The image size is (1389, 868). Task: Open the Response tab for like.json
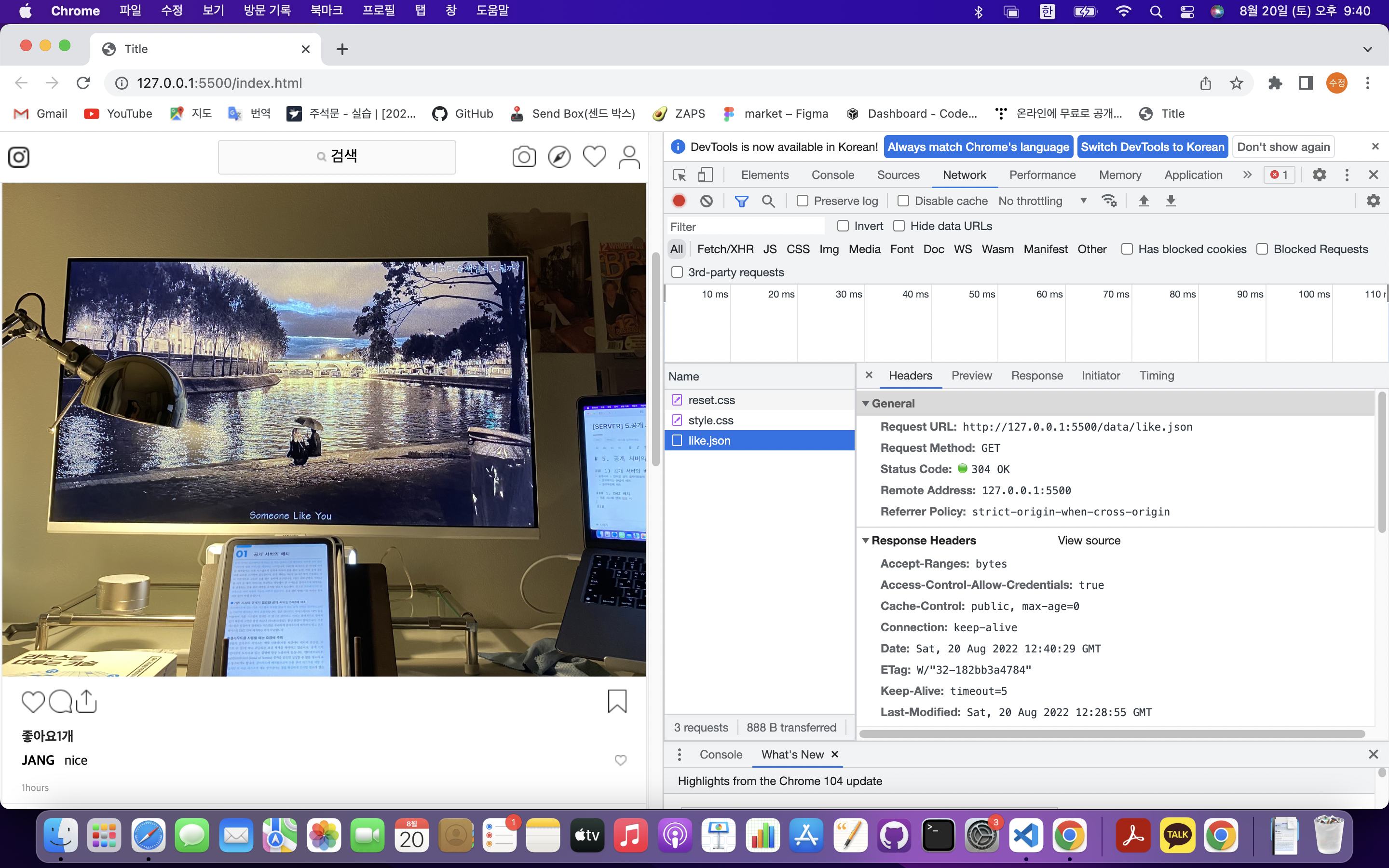click(x=1036, y=376)
